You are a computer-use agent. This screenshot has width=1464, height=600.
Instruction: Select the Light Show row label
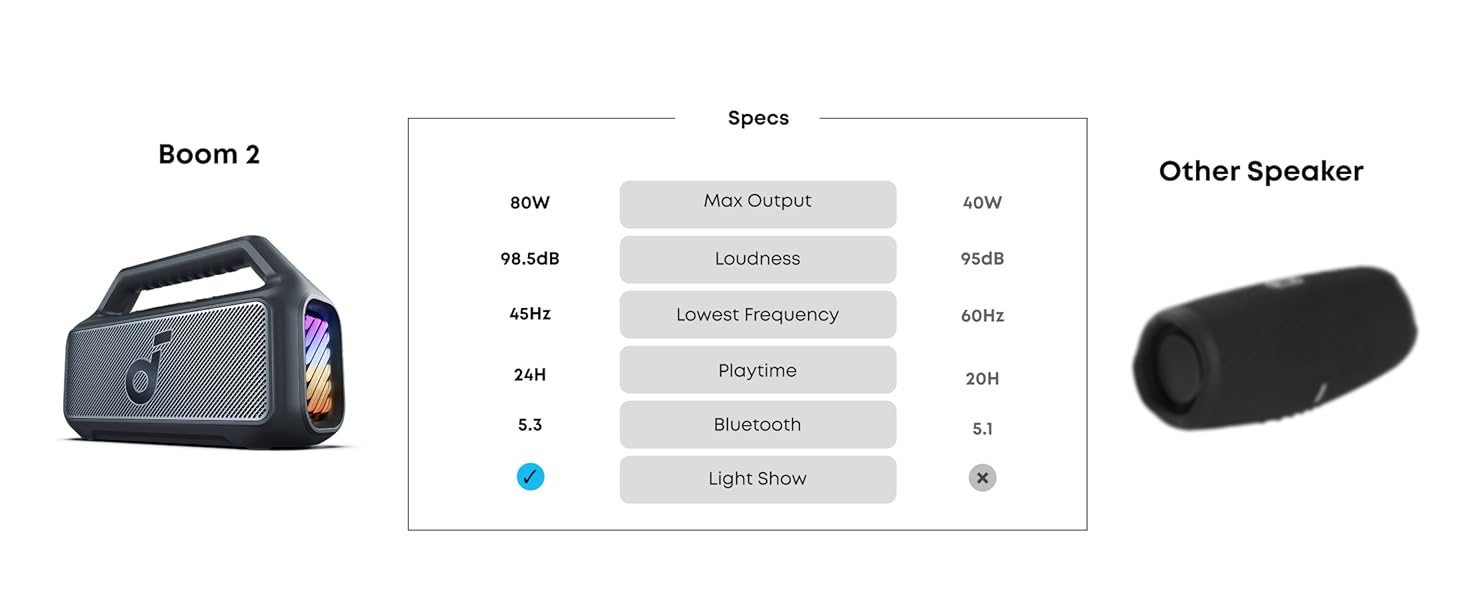click(757, 479)
